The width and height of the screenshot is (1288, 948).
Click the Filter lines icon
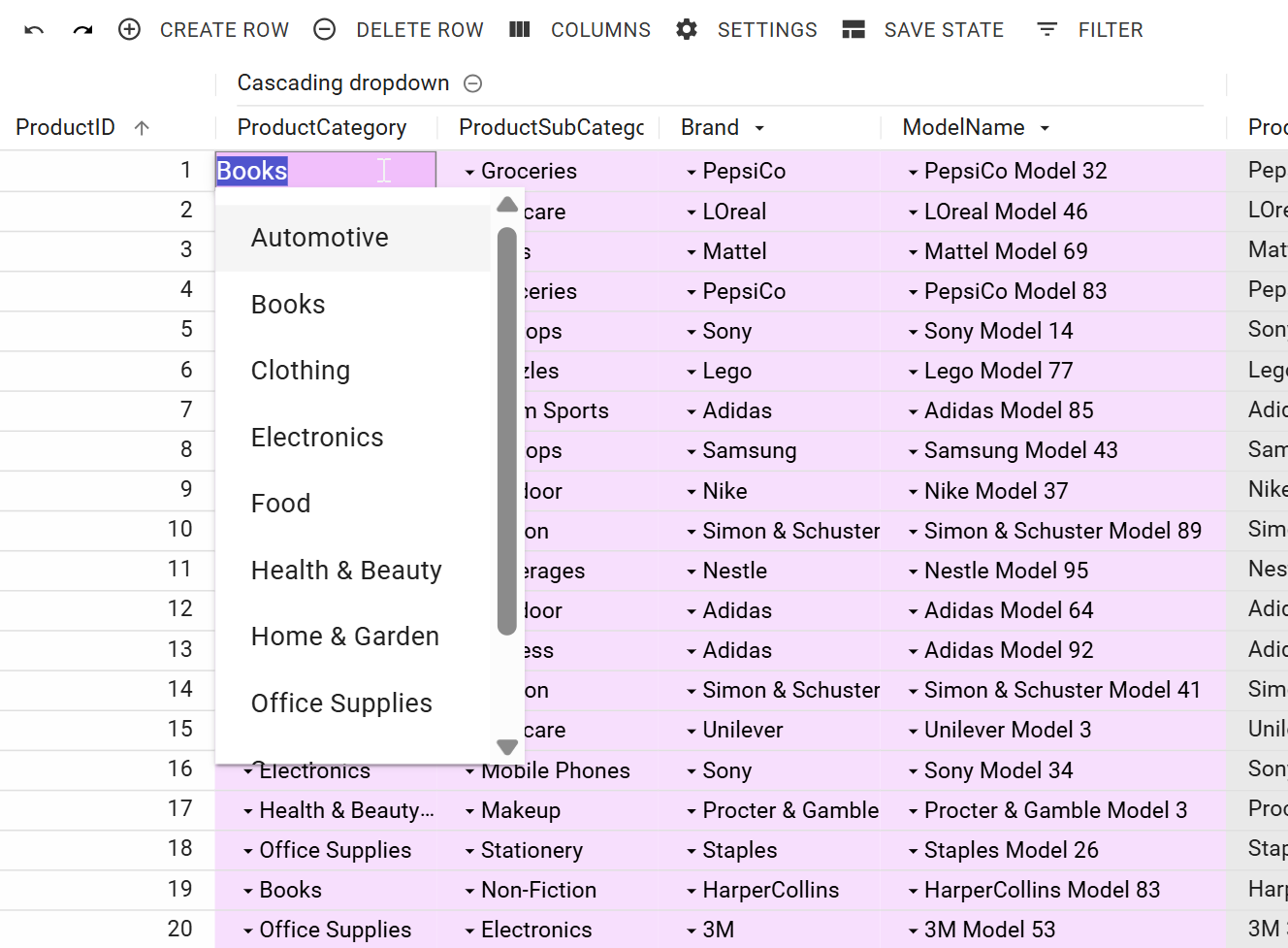pyautogui.click(x=1047, y=30)
